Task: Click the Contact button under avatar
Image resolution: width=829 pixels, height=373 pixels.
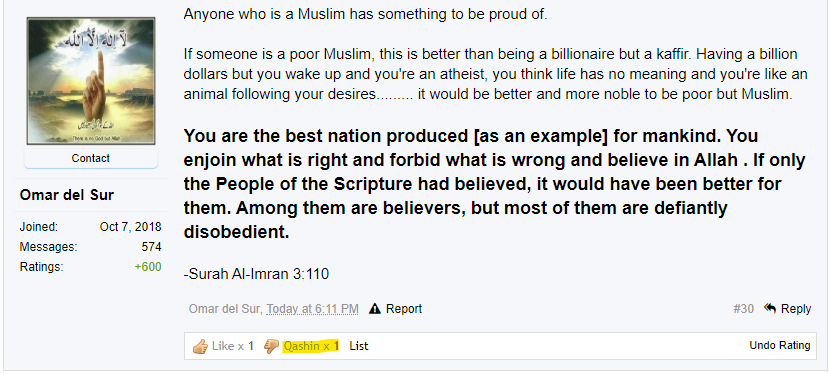Action: click(91, 158)
